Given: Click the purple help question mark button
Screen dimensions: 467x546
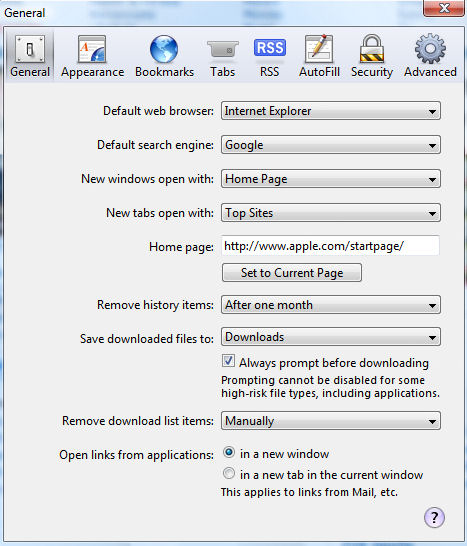Looking at the screenshot, I should coord(434,517).
